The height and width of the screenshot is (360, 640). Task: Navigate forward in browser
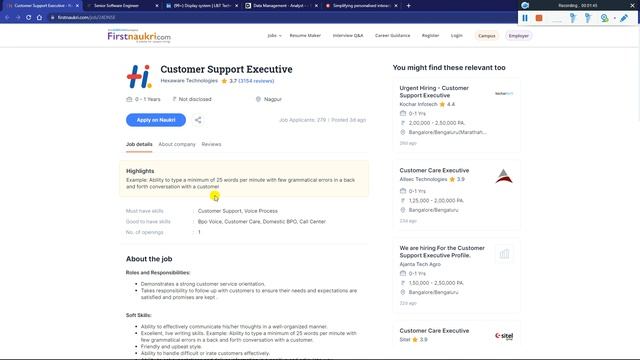coord(18,18)
